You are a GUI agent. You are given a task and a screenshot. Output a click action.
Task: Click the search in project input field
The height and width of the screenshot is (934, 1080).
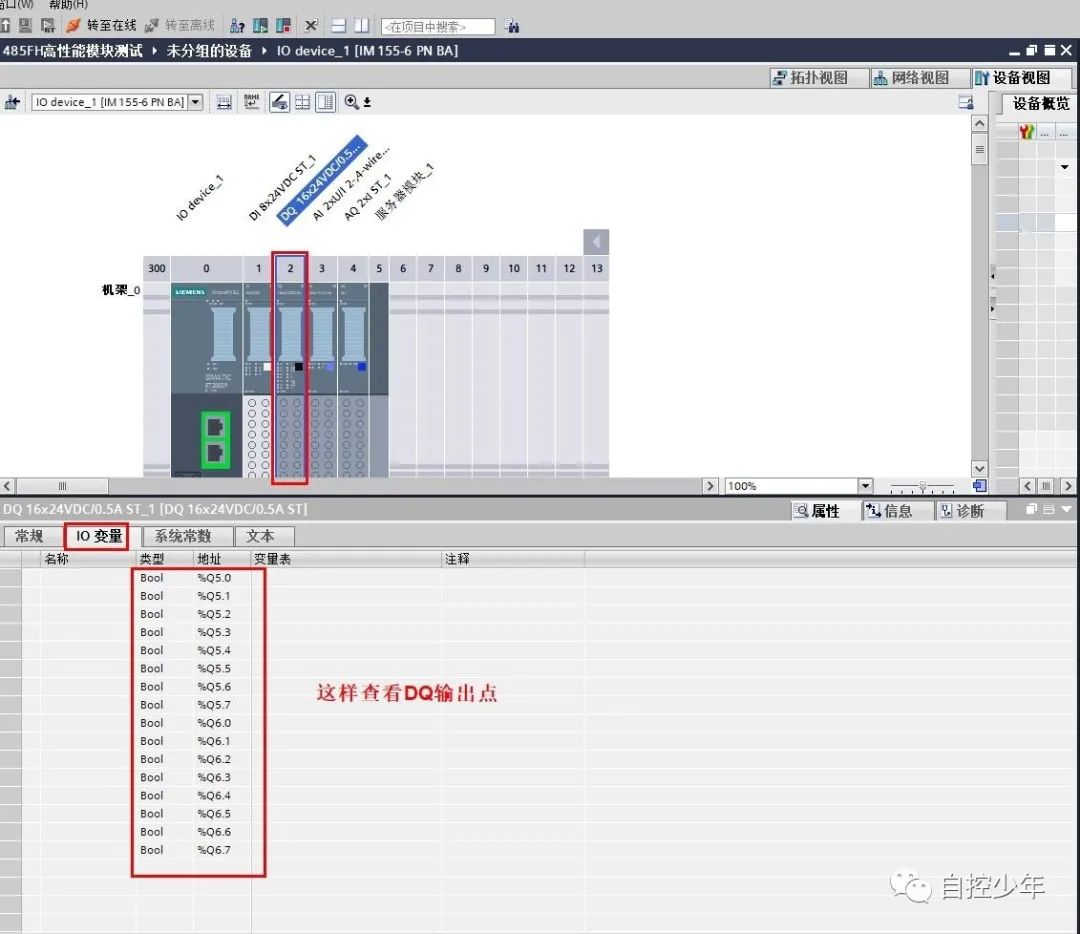pyautogui.click(x=437, y=27)
